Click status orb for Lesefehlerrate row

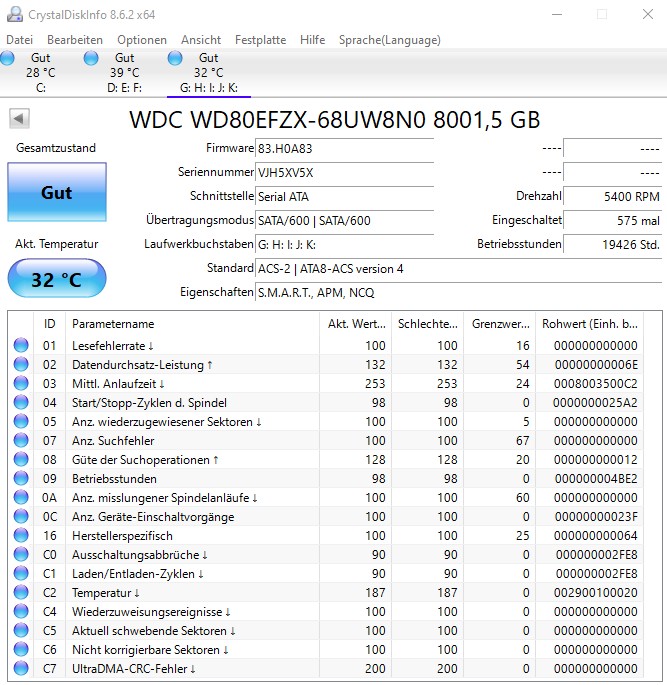pyautogui.click(x=21, y=345)
